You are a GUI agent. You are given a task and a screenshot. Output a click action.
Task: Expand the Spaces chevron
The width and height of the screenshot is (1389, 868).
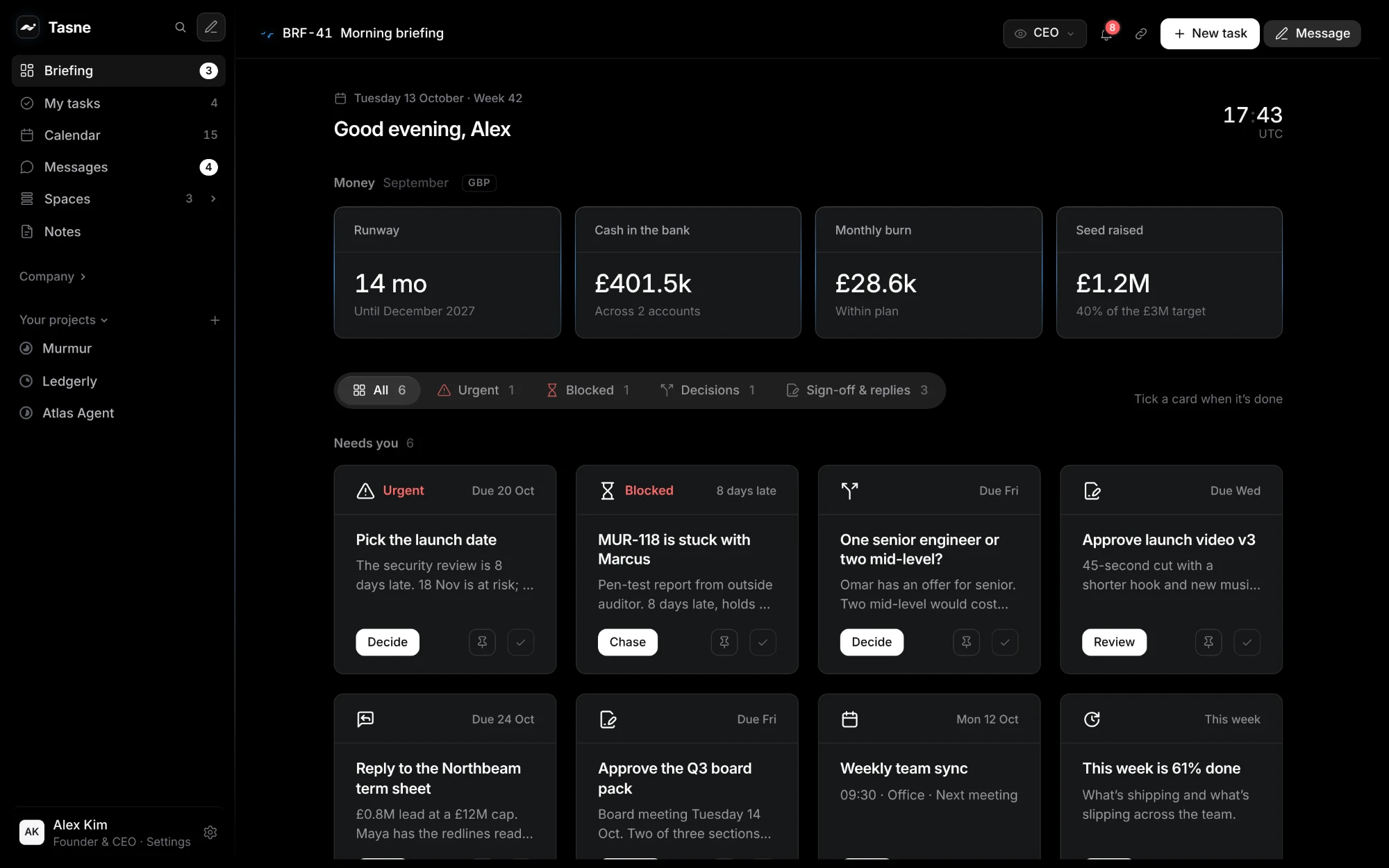pos(213,199)
